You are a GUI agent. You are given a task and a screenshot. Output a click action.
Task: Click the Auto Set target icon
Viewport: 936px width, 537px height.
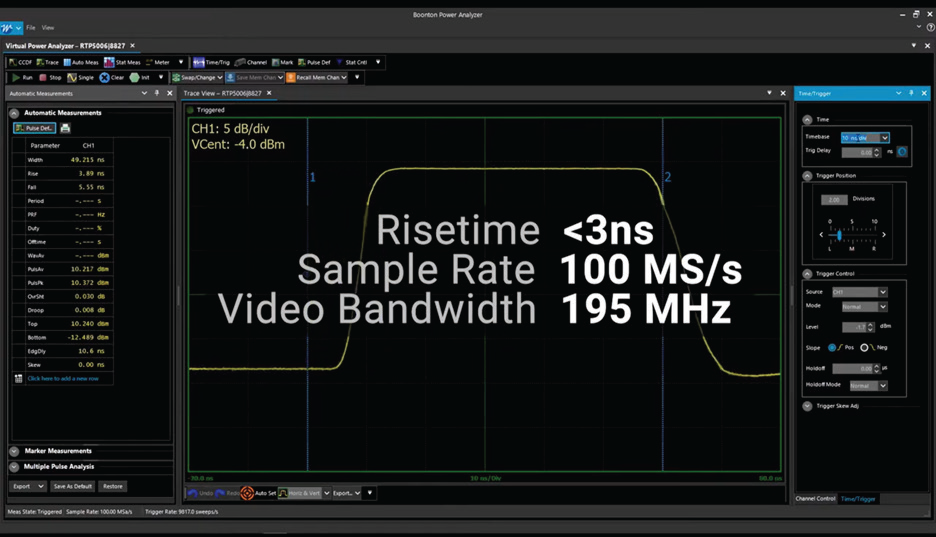coord(247,493)
